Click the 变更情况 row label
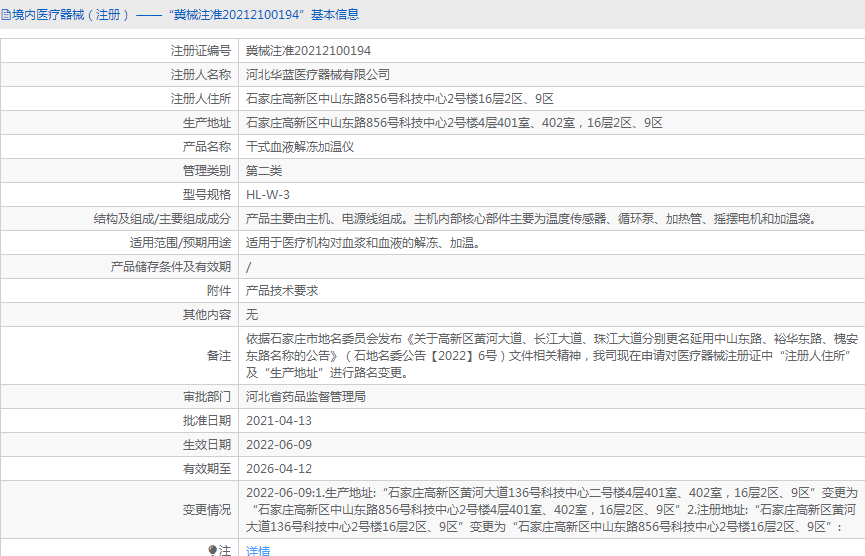This screenshot has height=556, width=865. [x=207, y=510]
